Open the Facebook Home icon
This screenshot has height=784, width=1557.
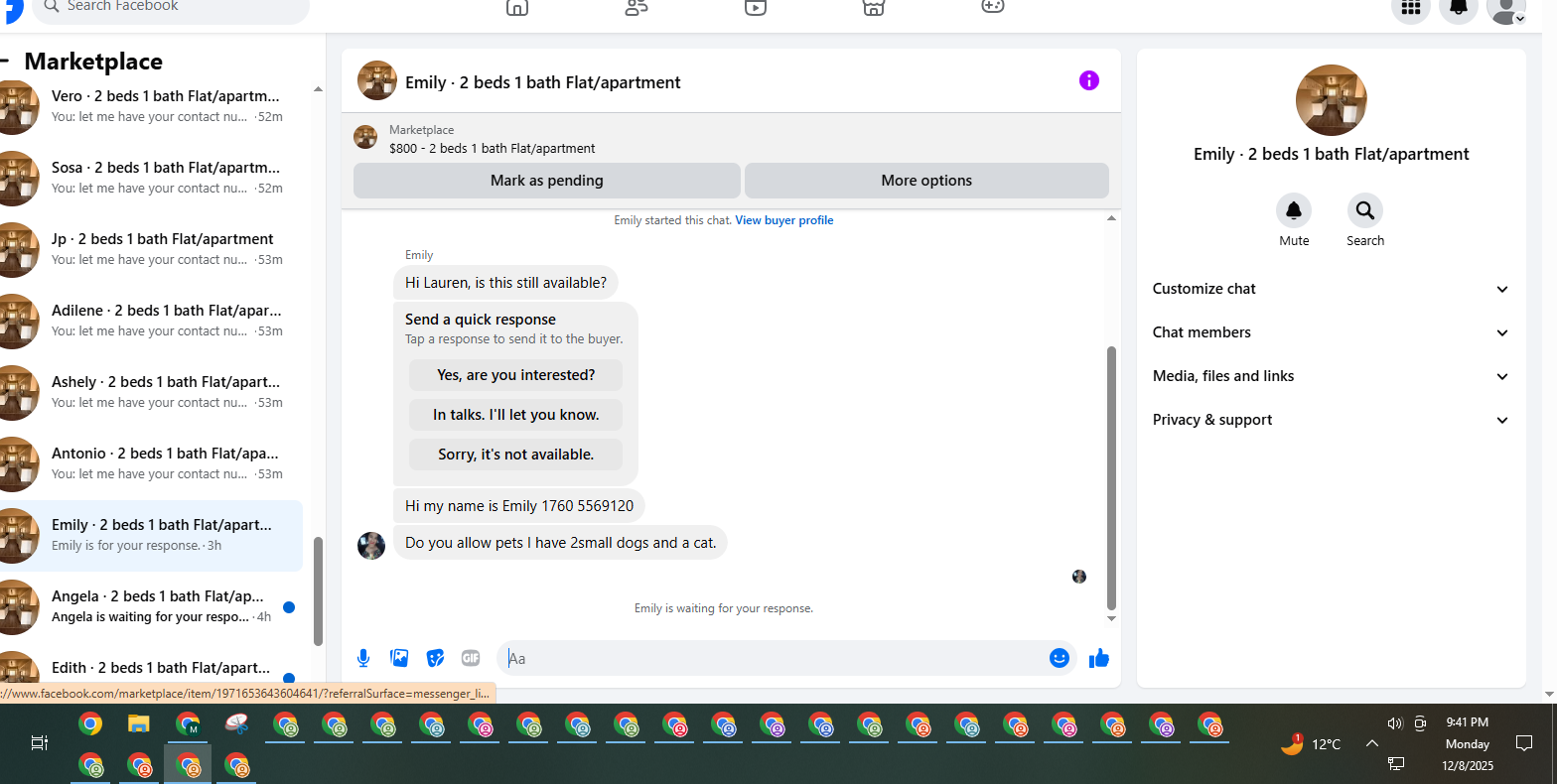(x=517, y=7)
